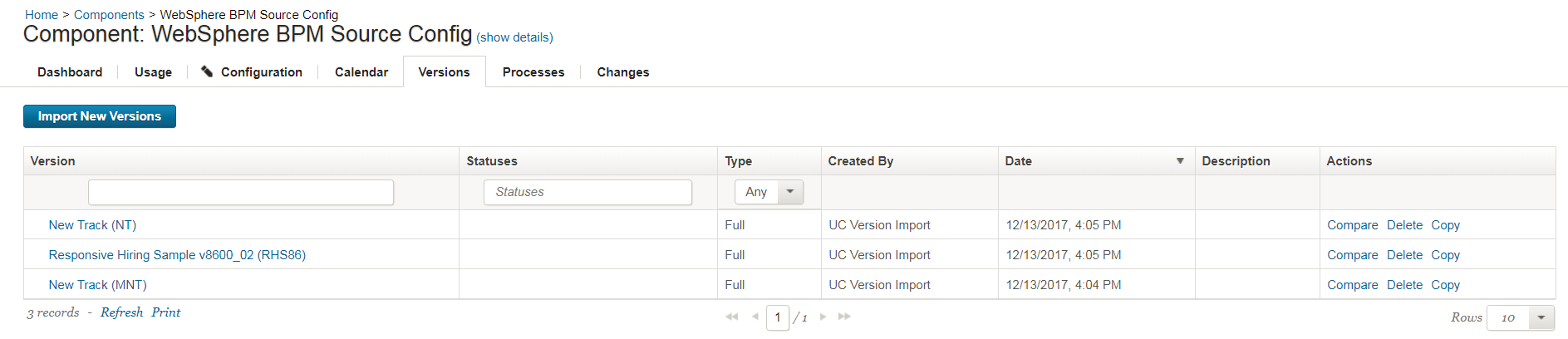Image resolution: width=1568 pixels, height=339 pixels.
Task: Click Date column sort arrow
Action: [1180, 160]
